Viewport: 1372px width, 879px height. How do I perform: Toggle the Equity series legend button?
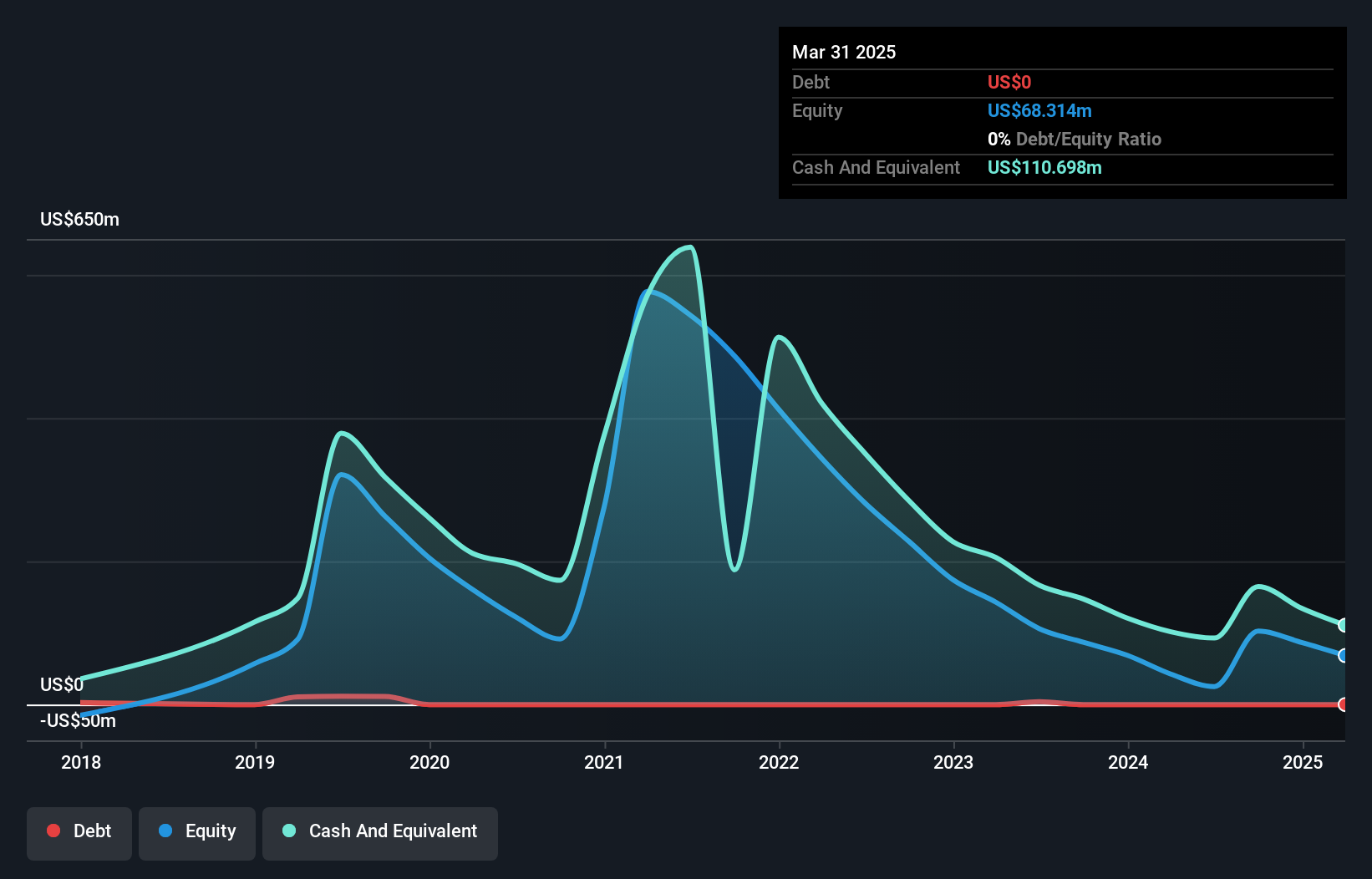(197, 833)
